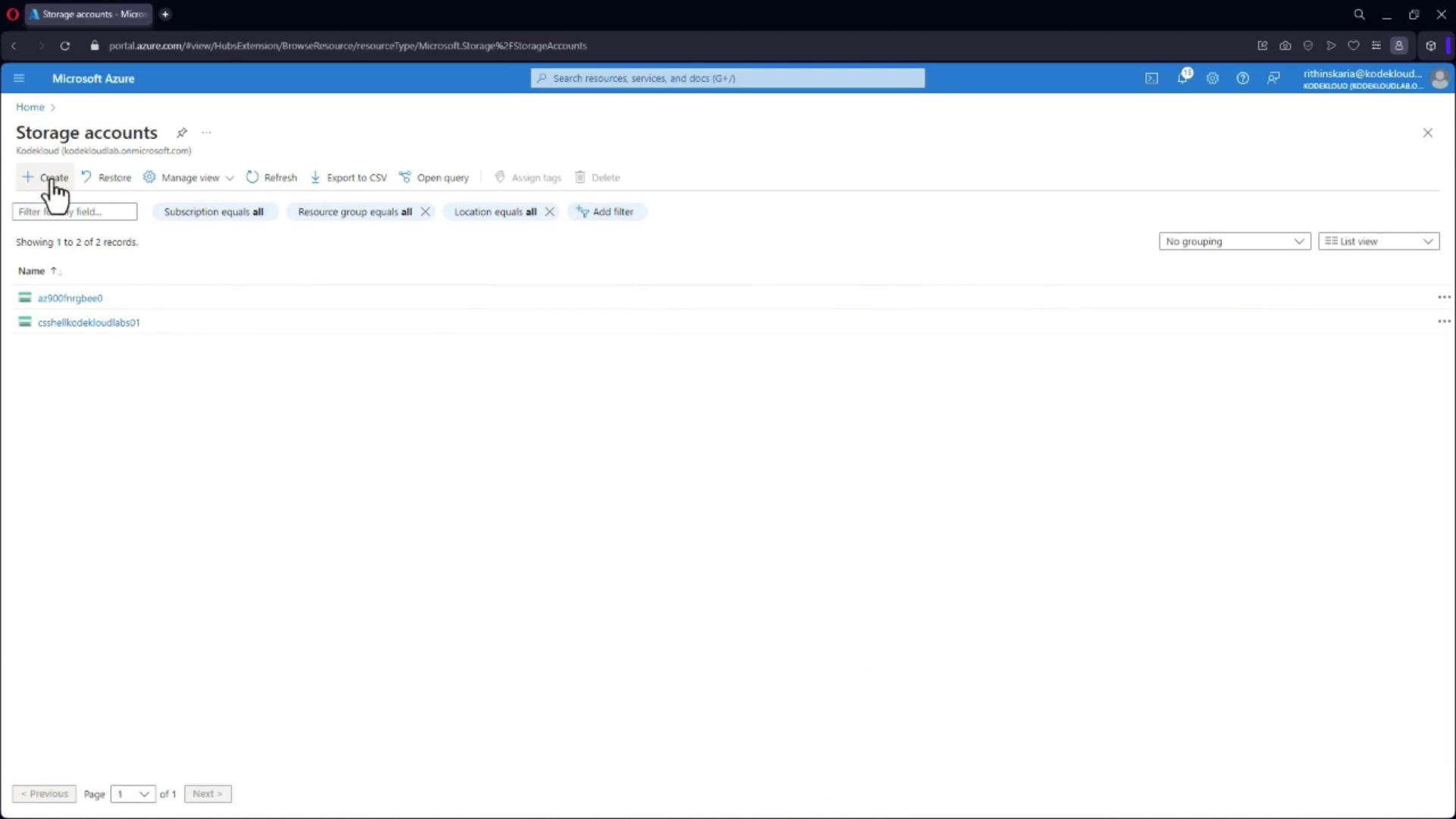This screenshot has height=819, width=1456.
Task: Click the Add filter button
Action: pyautogui.click(x=606, y=212)
